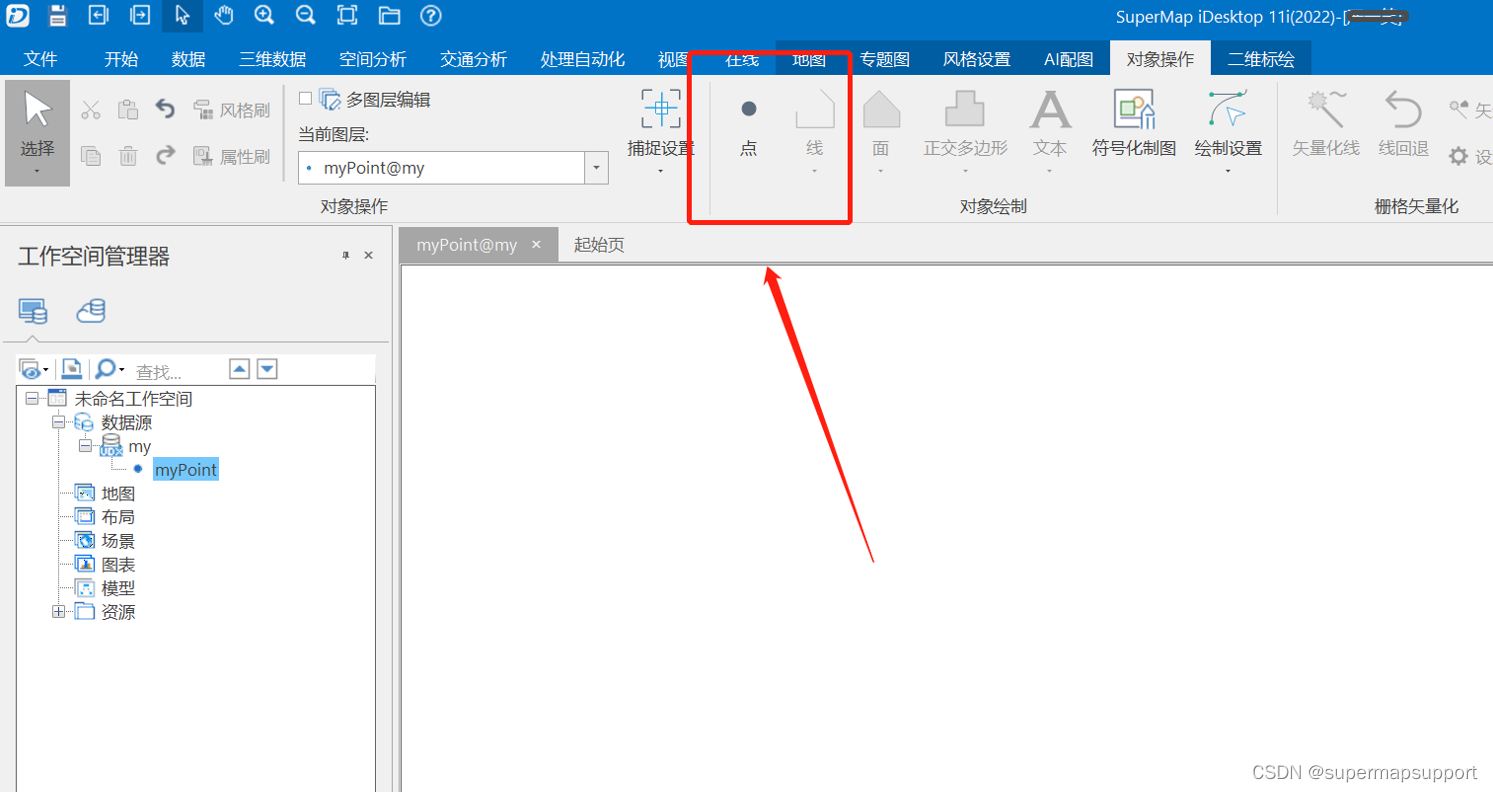Collapse the 未命名工作空间 tree node
The height and width of the screenshot is (792, 1493).
(32, 398)
